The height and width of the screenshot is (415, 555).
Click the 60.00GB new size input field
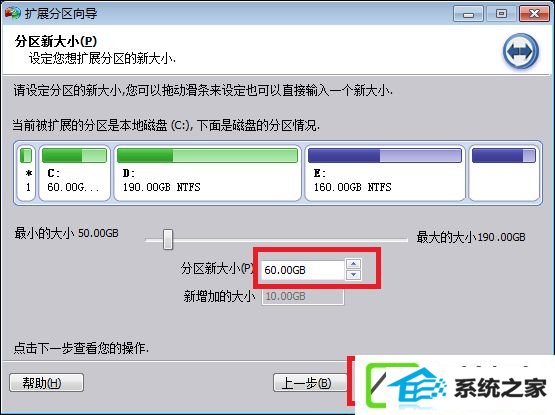[x=303, y=270]
